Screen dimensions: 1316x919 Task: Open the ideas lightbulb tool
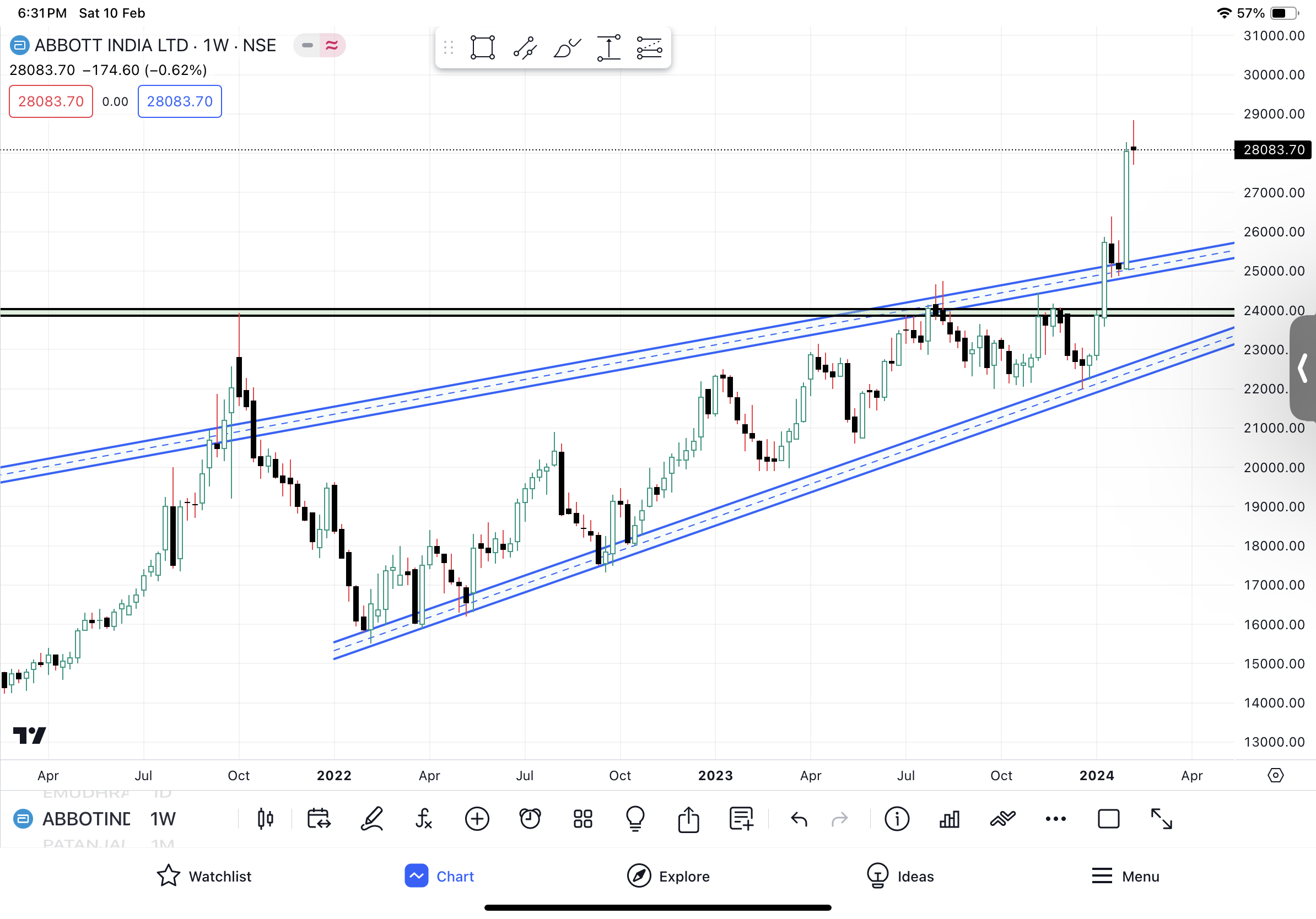click(x=635, y=819)
